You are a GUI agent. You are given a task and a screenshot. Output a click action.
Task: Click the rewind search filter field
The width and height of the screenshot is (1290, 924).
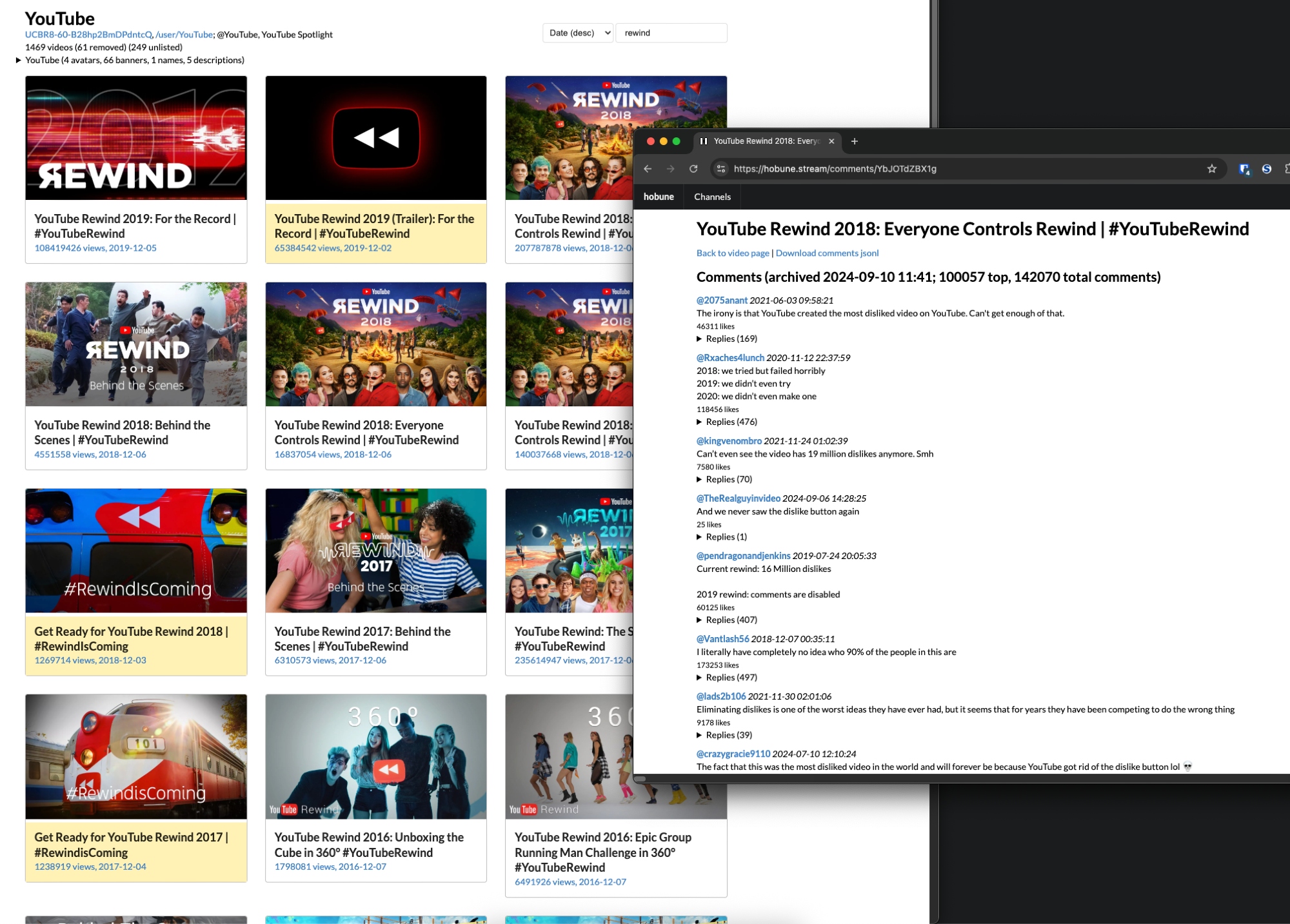[x=671, y=33]
